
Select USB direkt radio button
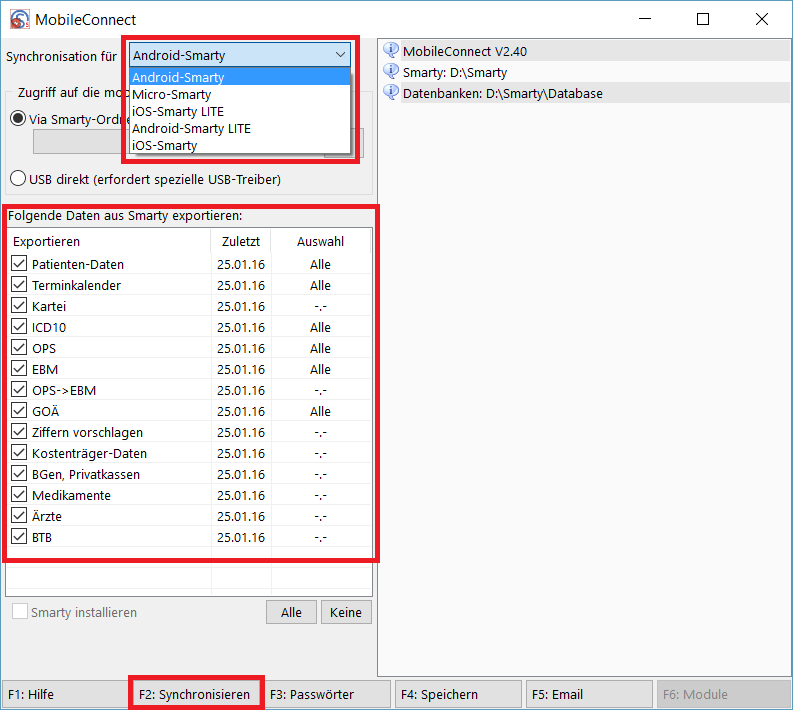pos(18,179)
